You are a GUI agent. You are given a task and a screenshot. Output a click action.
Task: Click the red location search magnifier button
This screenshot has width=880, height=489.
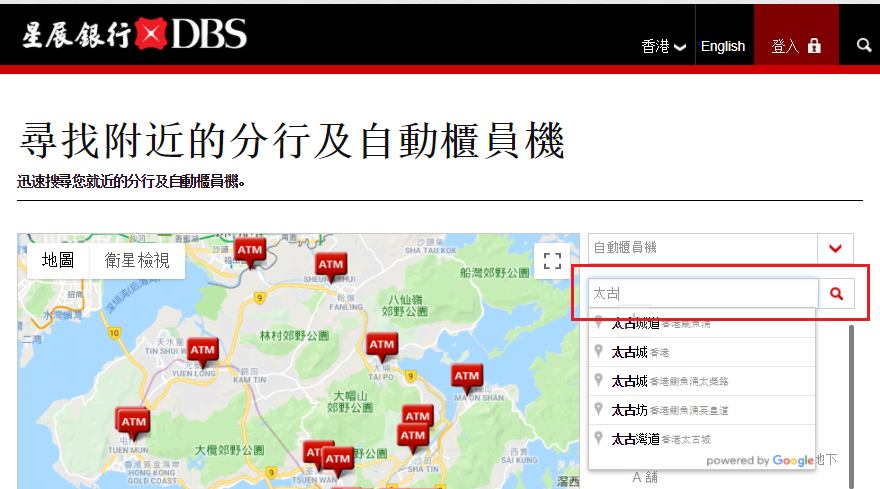tap(837, 293)
